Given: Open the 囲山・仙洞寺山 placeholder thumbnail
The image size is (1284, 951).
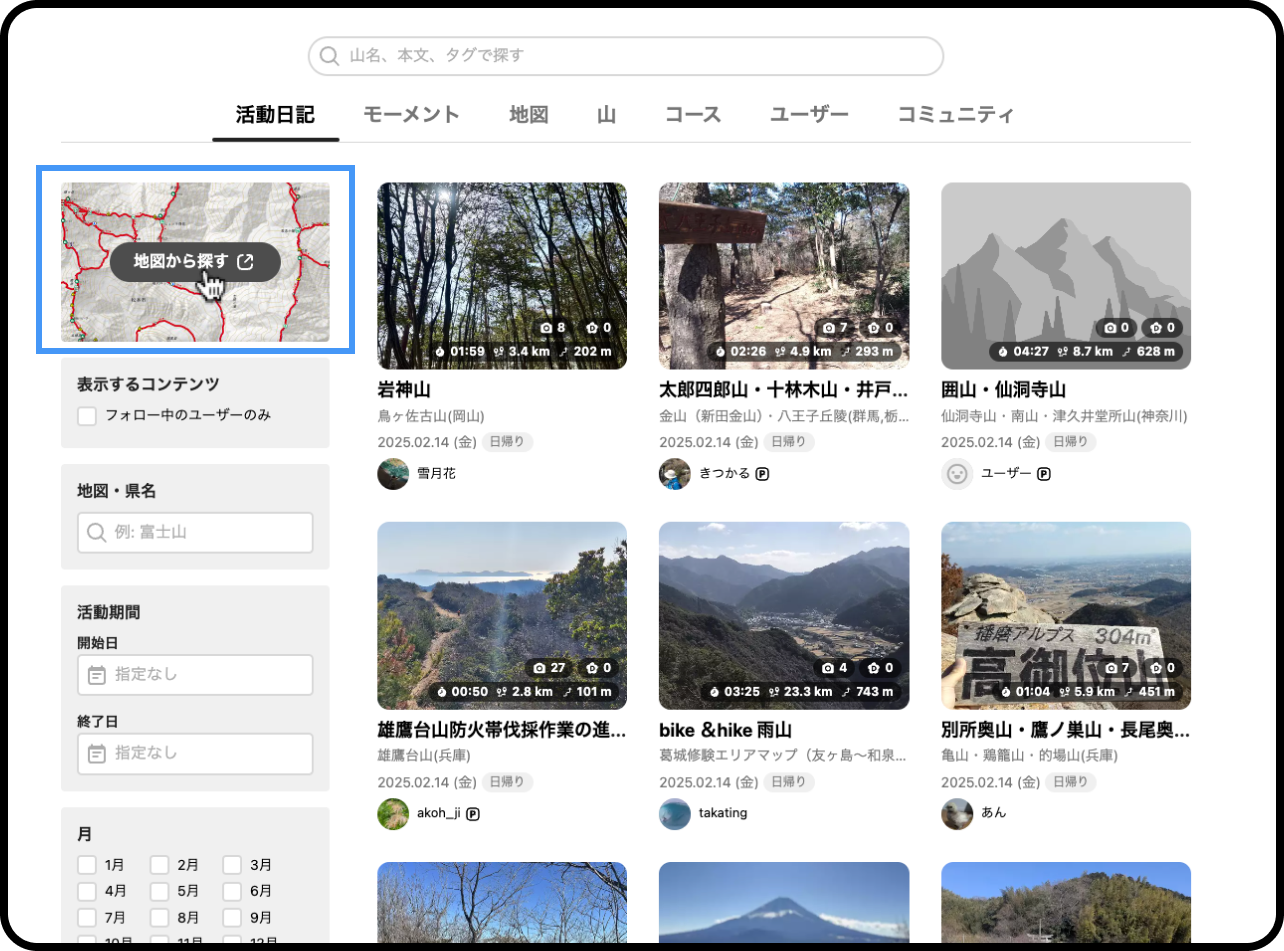Looking at the screenshot, I should (x=1066, y=276).
